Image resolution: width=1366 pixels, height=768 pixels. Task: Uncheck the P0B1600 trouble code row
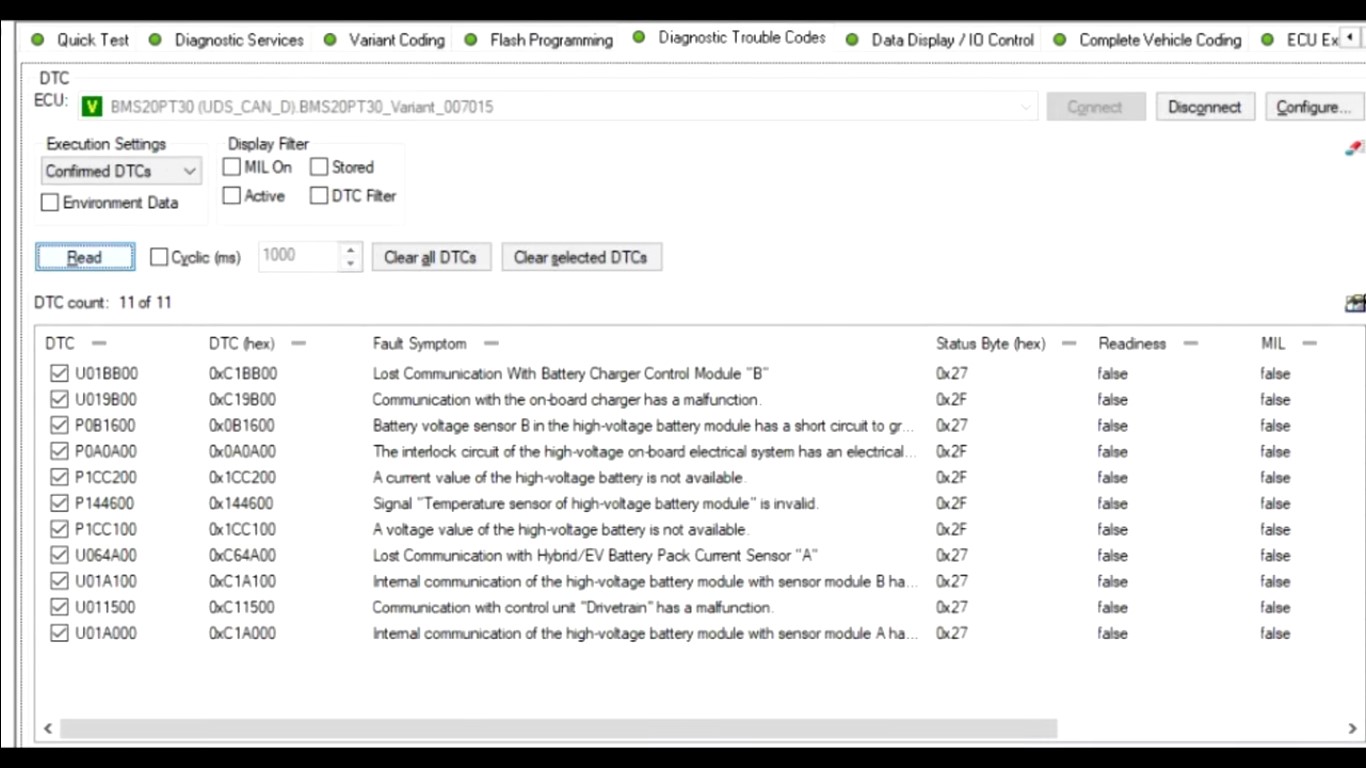click(59, 426)
